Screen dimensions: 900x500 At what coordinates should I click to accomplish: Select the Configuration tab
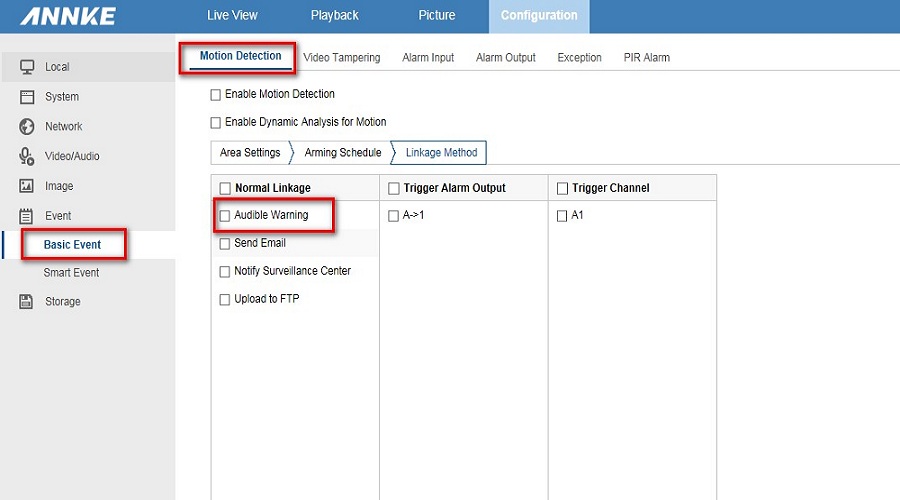pos(539,15)
